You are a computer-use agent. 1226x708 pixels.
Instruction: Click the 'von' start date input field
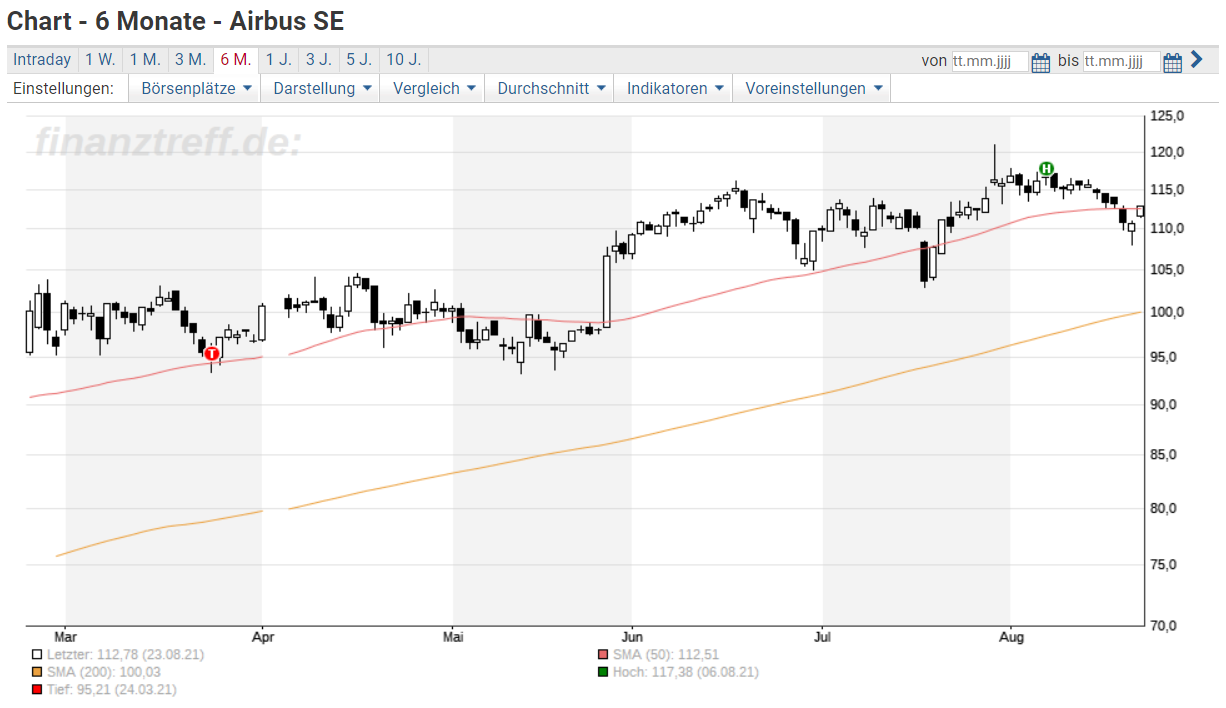(x=989, y=61)
